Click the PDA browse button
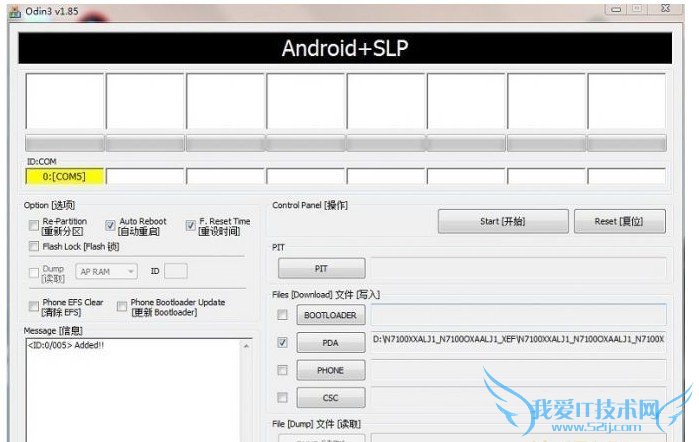The width and height of the screenshot is (699, 442). click(x=330, y=343)
